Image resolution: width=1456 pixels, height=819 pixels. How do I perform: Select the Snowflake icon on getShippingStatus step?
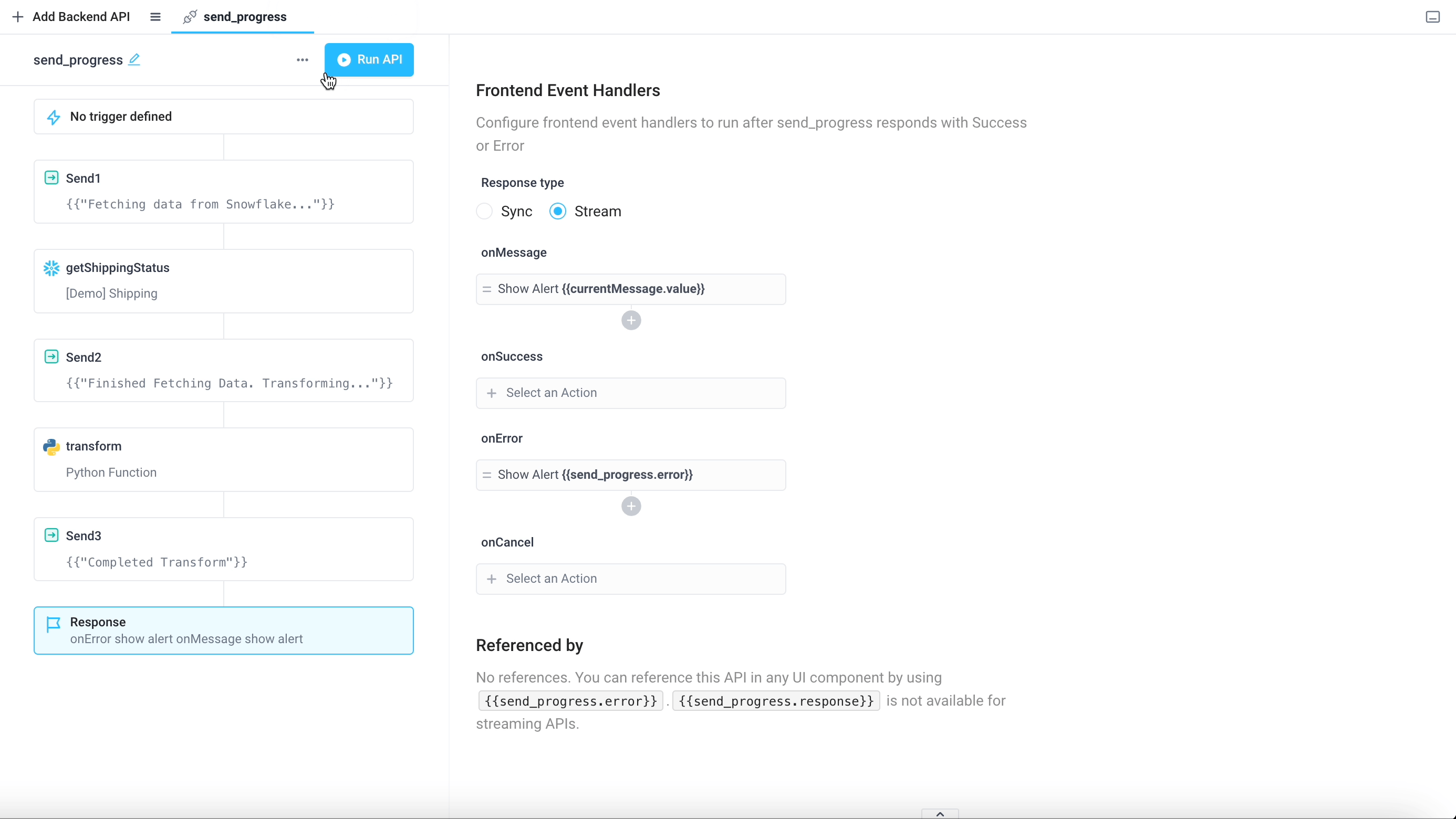52,268
